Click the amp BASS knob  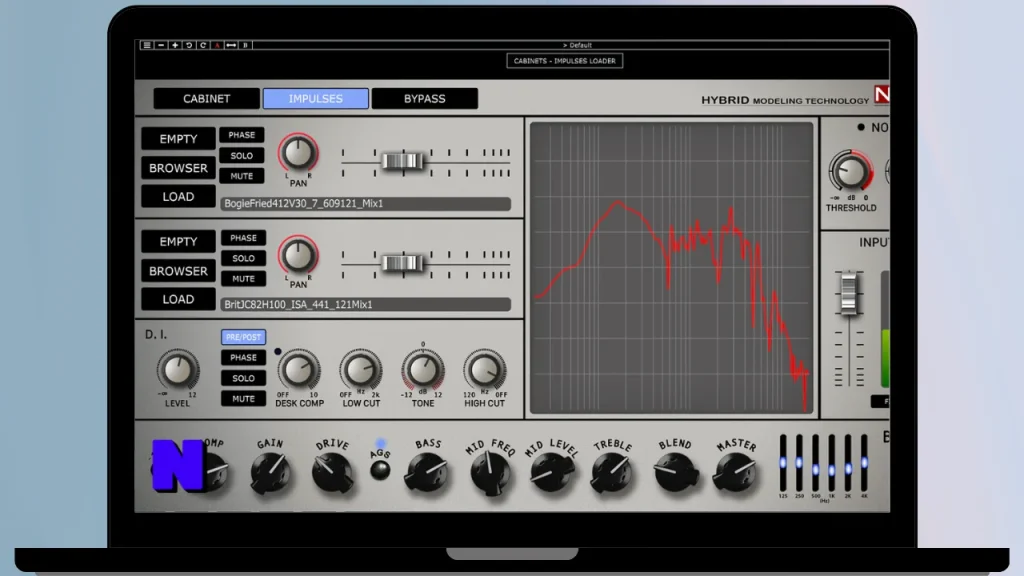click(x=427, y=473)
